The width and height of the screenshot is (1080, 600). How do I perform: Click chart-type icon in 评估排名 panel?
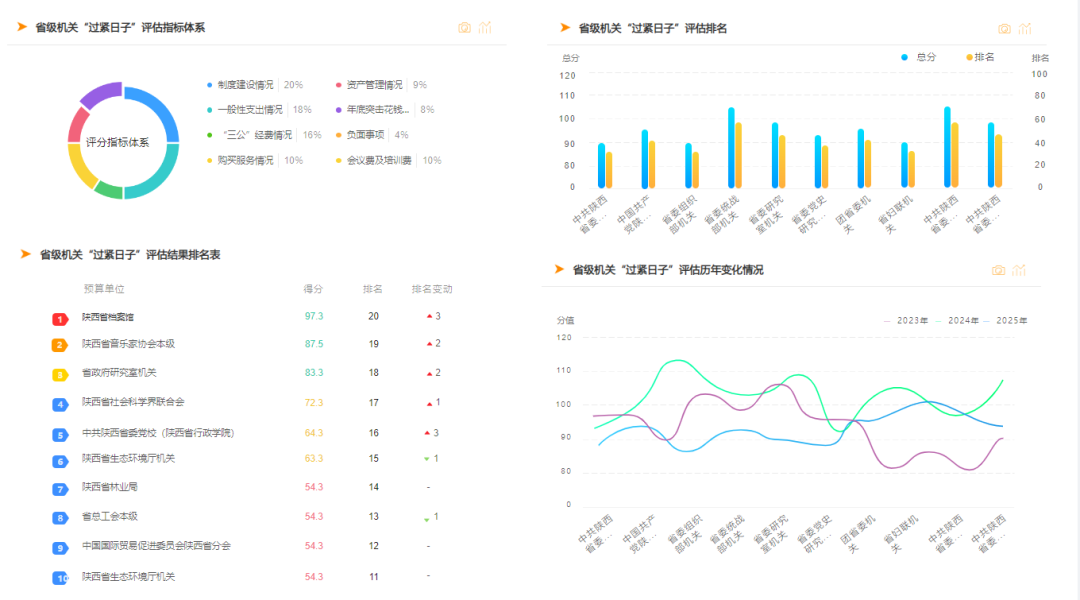(x=1025, y=28)
